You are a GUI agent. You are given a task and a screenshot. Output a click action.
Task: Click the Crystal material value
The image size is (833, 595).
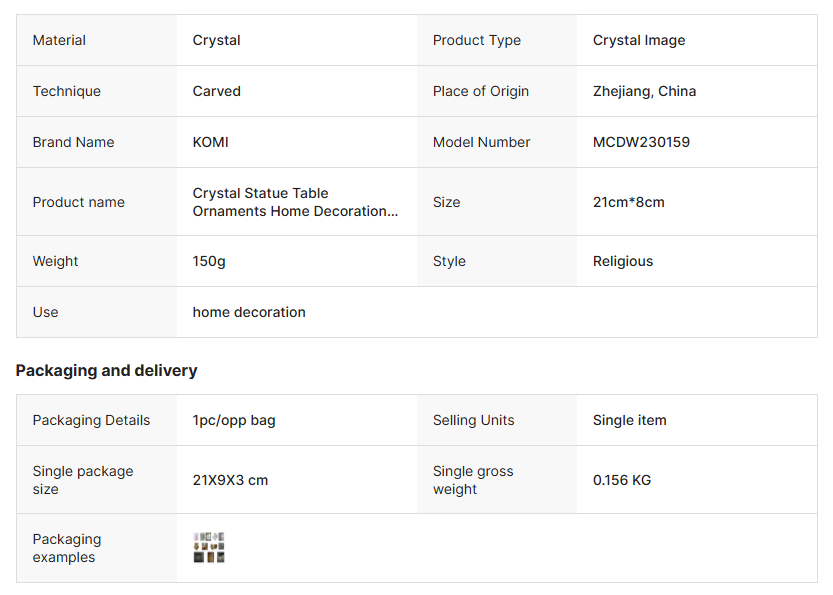[216, 41]
